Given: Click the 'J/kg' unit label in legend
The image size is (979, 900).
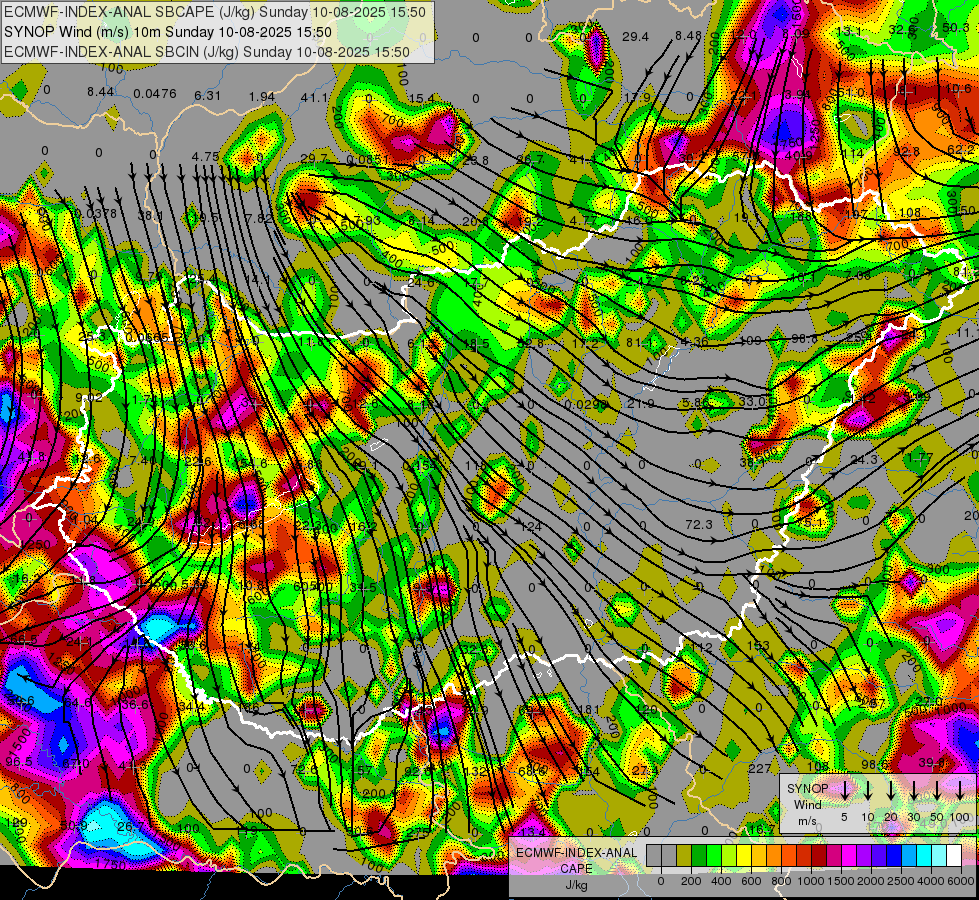Looking at the screenshot, I should 576,885.
